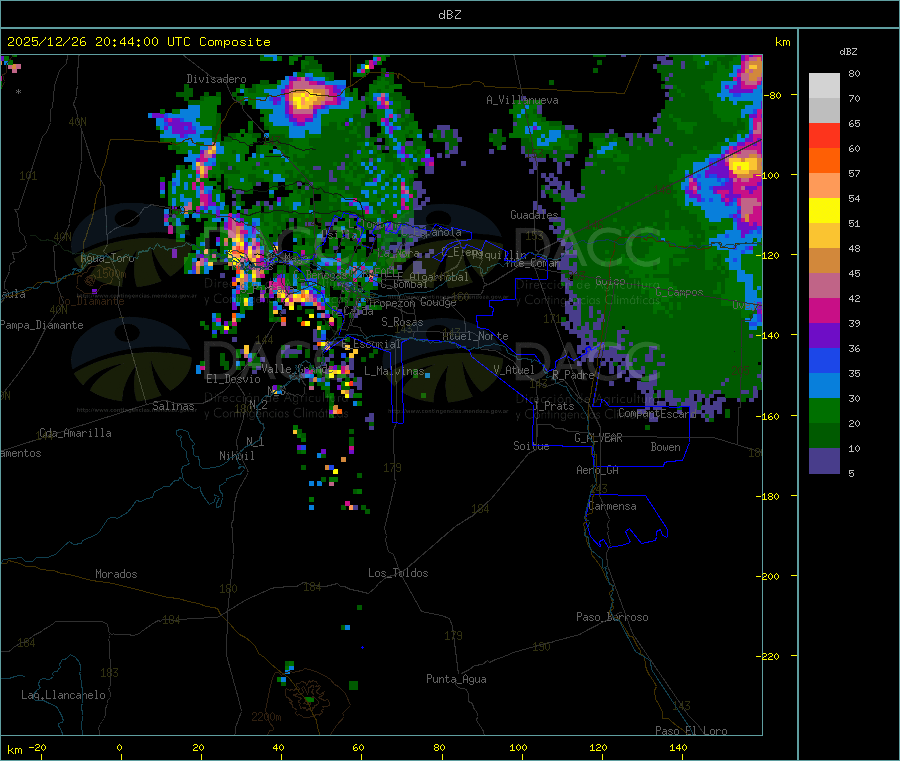Click the El_Desvio map label
The height and width of the screenshot is (761, 900).
[233, 379]
